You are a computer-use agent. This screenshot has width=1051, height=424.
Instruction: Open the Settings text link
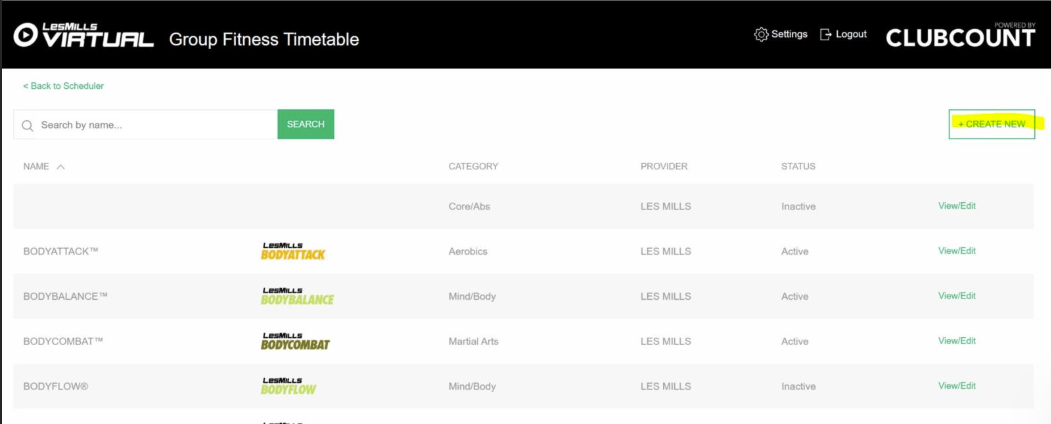[x=789, y=34]
